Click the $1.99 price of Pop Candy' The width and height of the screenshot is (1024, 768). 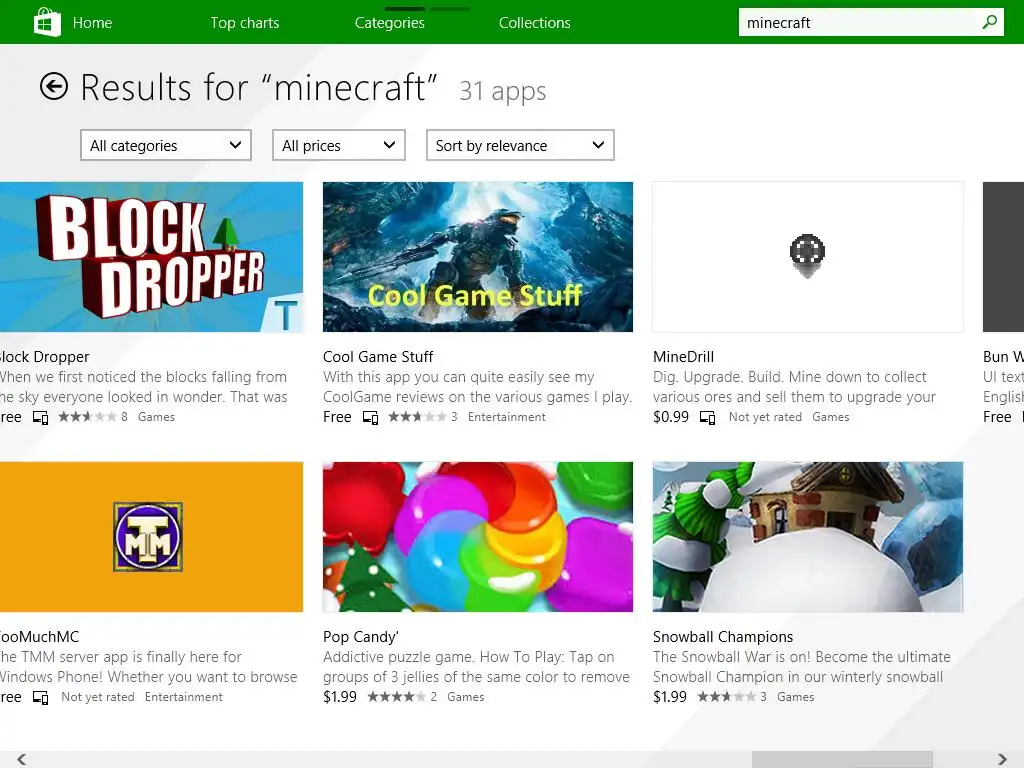340,697
